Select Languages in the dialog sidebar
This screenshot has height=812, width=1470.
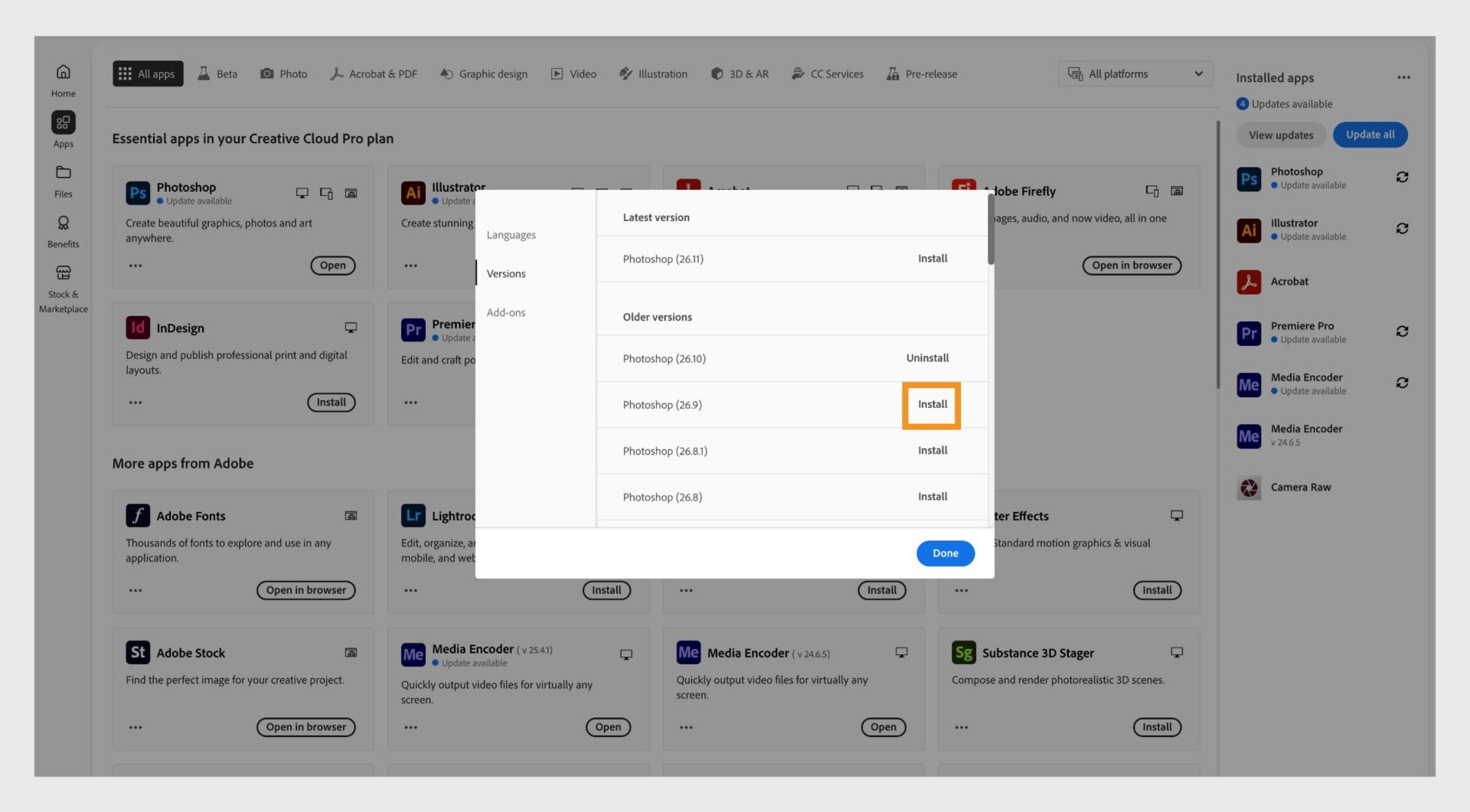(x=511, y=235)
